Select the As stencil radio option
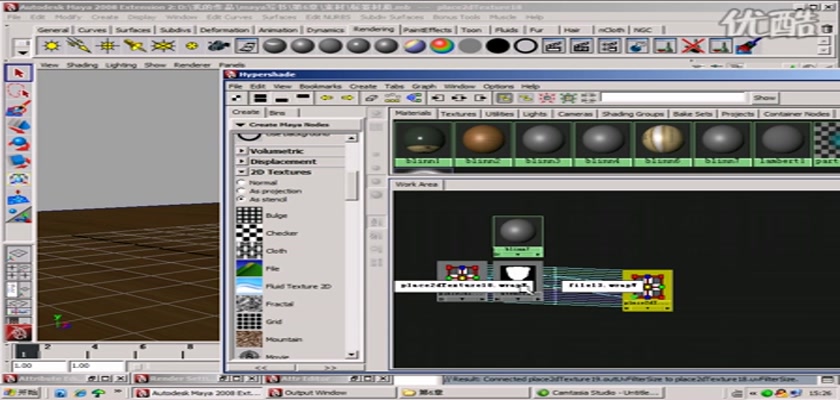 point(242,199)
